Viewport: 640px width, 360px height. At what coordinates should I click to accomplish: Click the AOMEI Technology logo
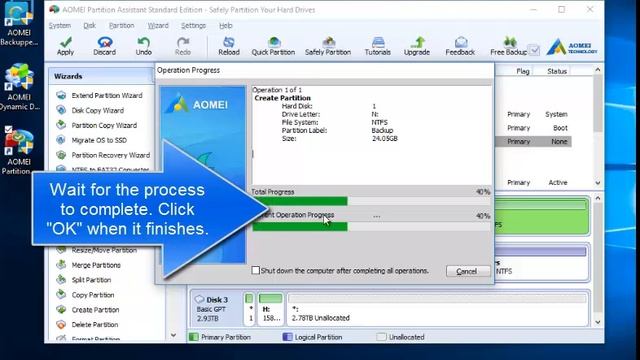[572, 47]
